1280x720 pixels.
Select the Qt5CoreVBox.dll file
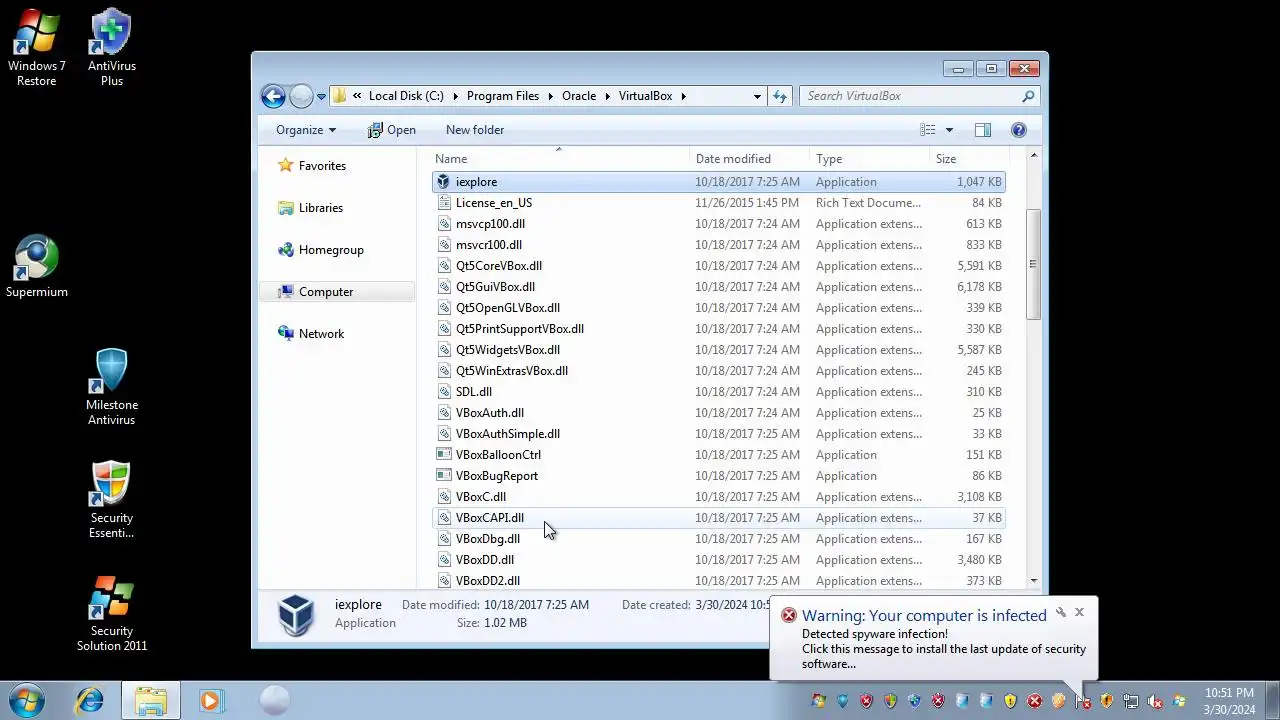718,266
